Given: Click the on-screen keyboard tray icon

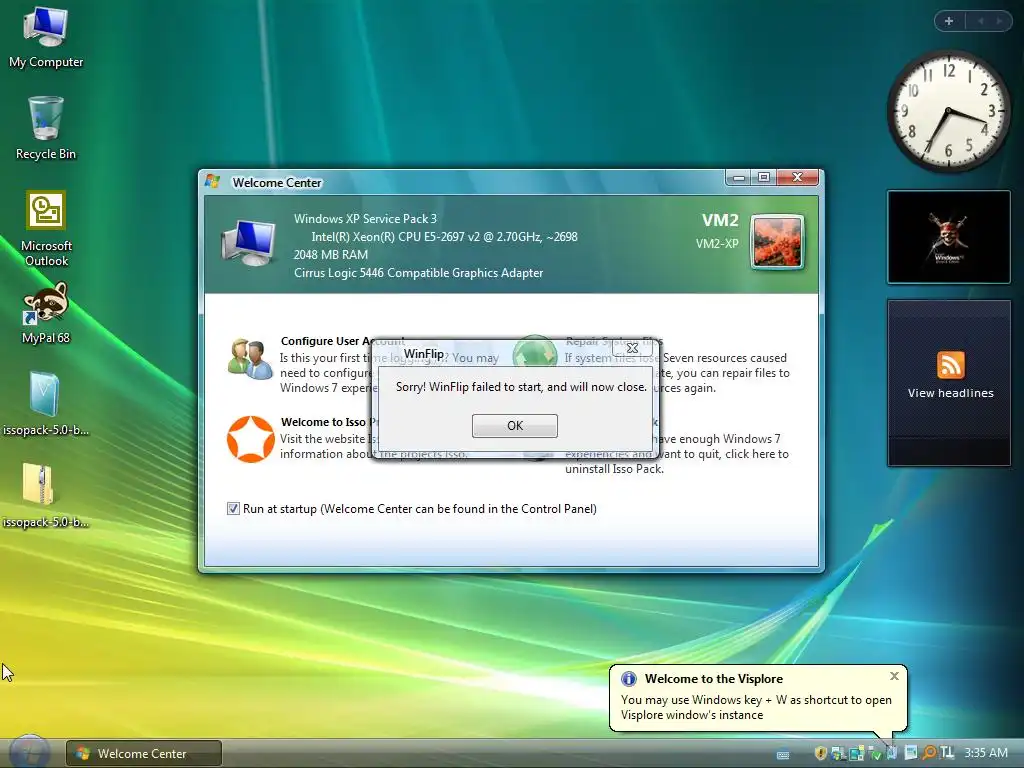Looking at the screenshot, I should pyautogui.click(x=782, y=756).
